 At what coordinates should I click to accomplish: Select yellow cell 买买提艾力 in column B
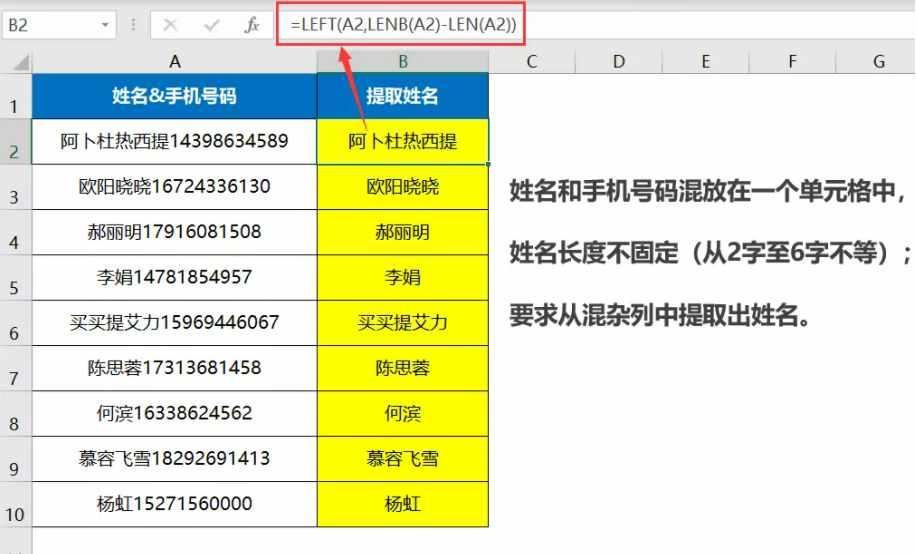click(x=403, y=323)
